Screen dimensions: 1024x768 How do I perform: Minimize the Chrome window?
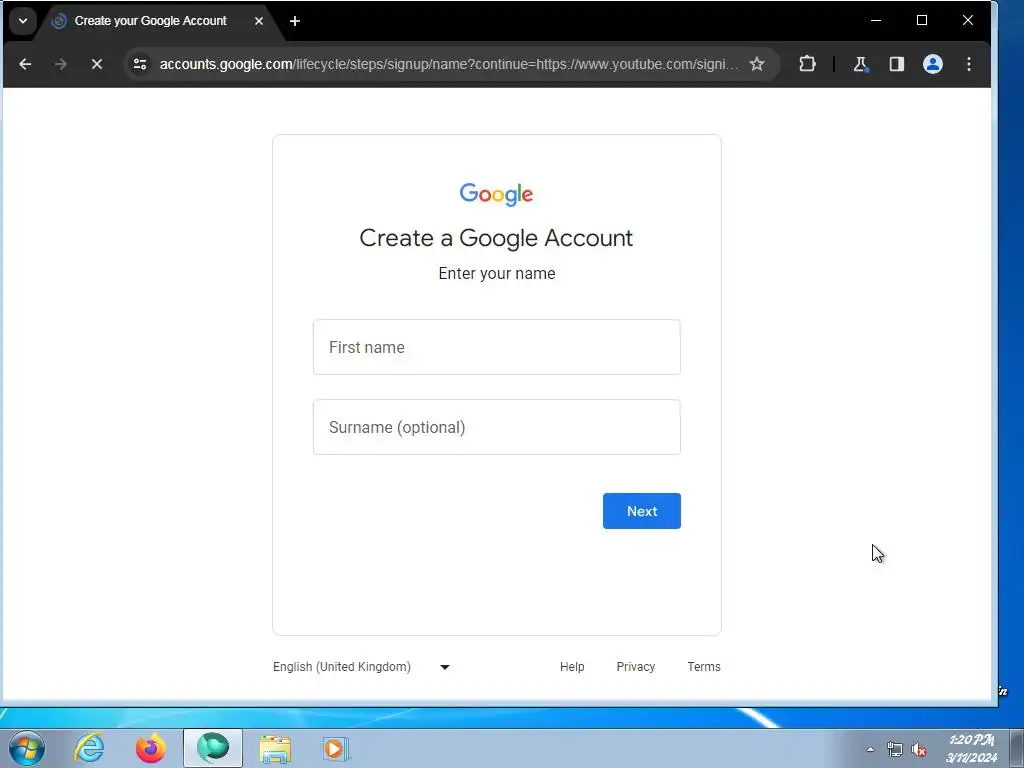point(876,21)
